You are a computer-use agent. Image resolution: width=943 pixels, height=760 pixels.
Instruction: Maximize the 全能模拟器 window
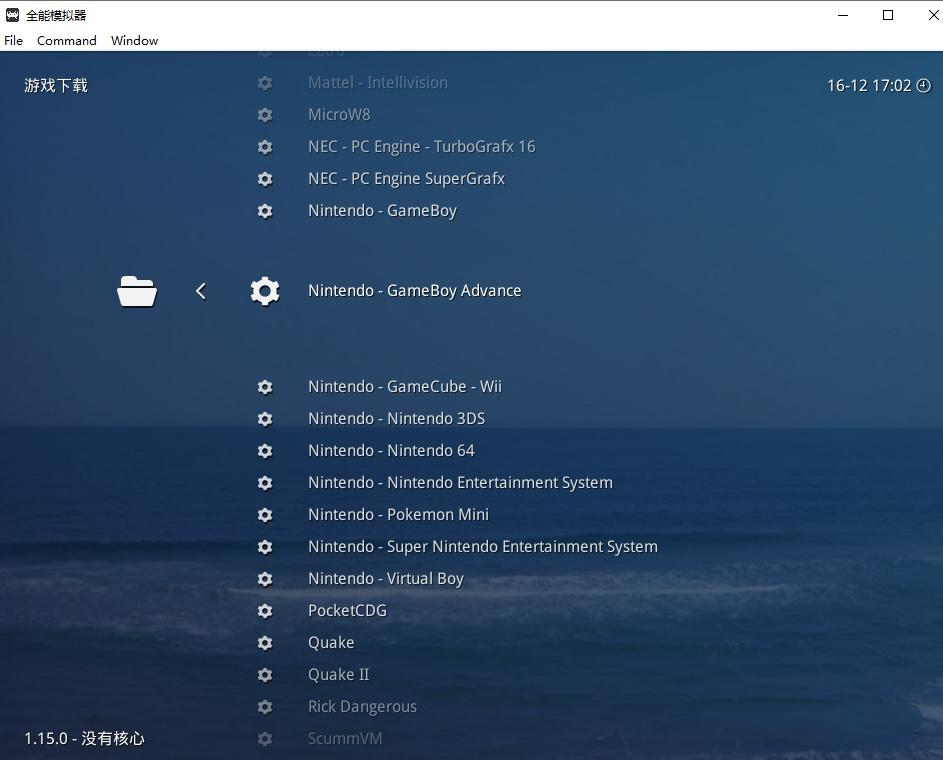tap(888, 15)
